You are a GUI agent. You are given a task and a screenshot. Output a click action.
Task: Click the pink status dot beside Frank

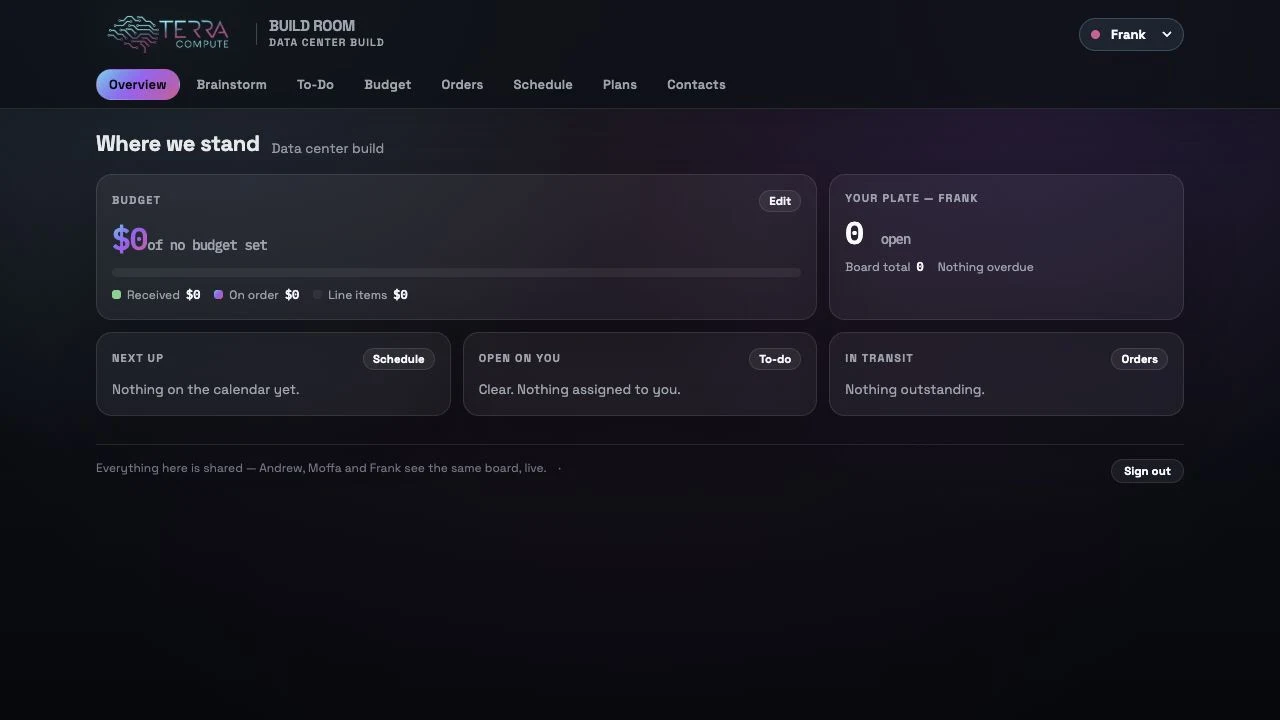(1095, 35)
